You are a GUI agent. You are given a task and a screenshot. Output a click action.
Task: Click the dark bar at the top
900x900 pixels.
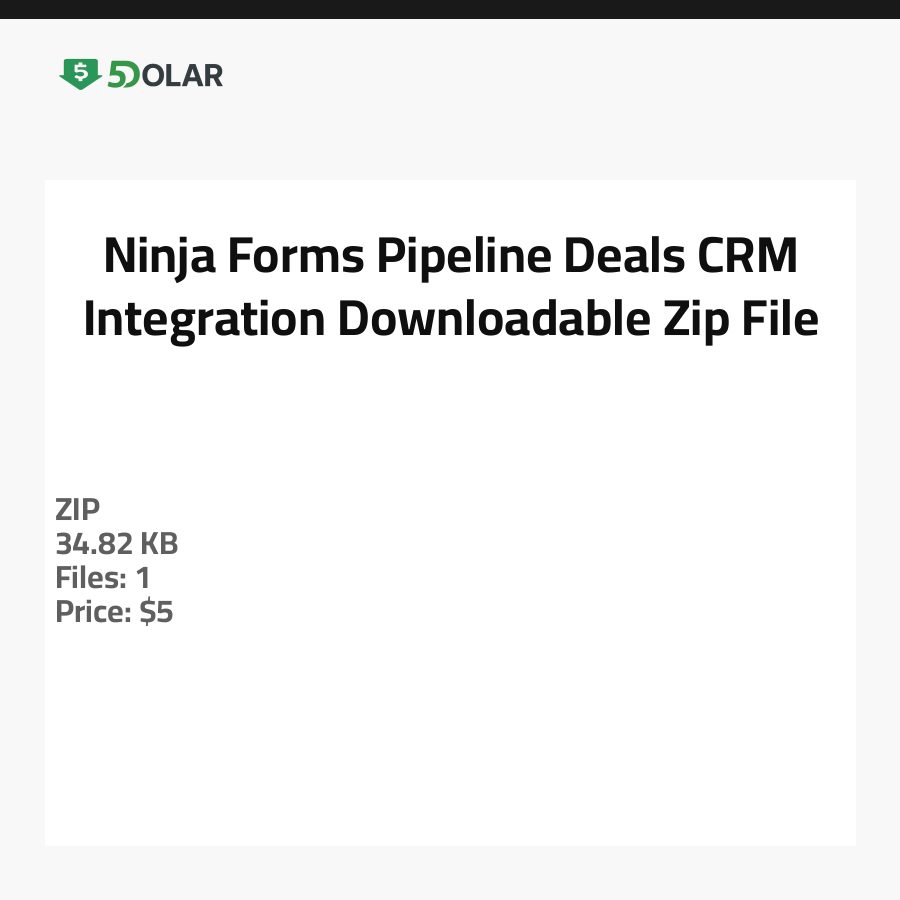coord(450,9)
